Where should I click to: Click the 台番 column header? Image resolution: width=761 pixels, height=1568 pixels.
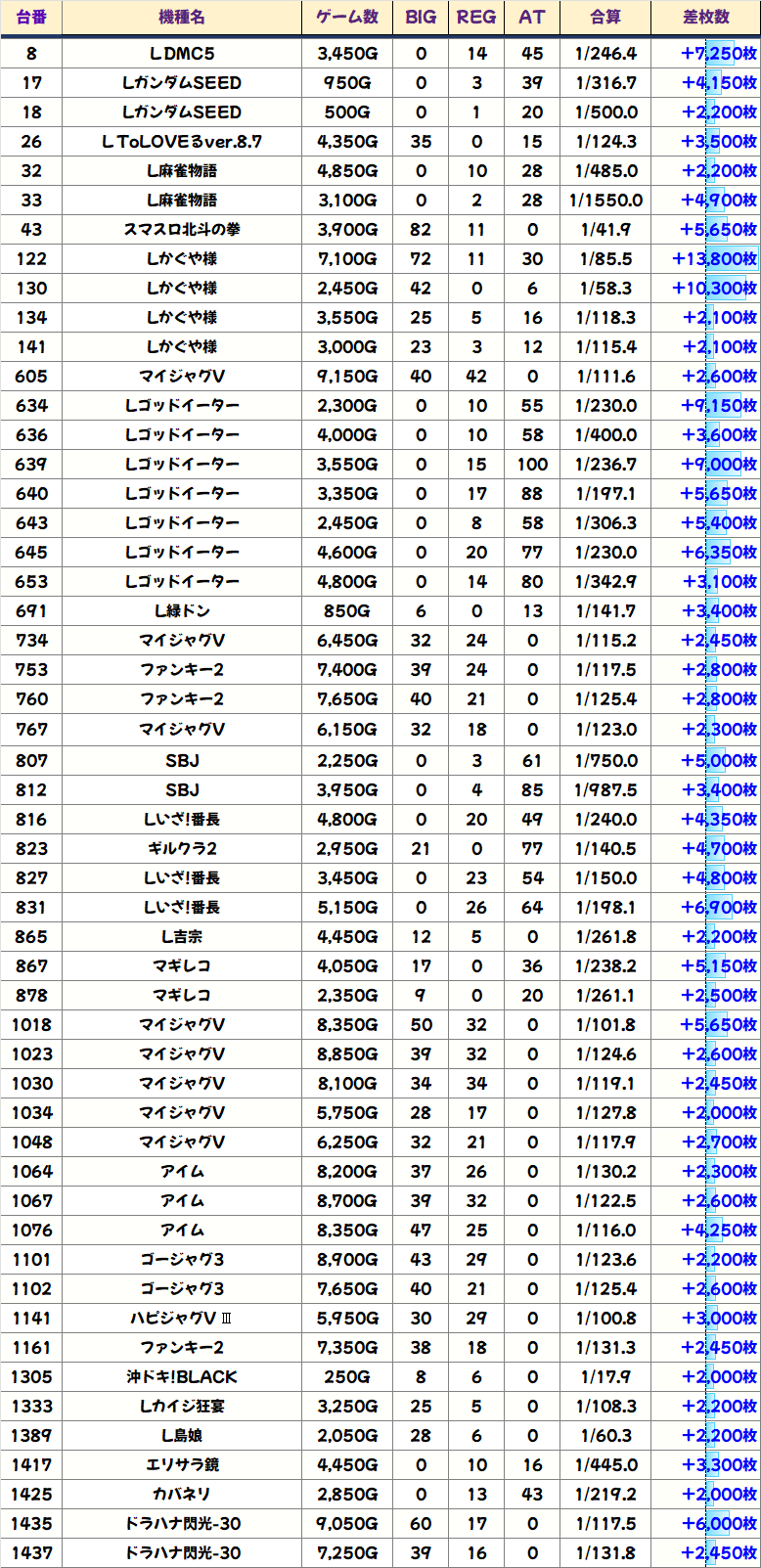[31, 18]
